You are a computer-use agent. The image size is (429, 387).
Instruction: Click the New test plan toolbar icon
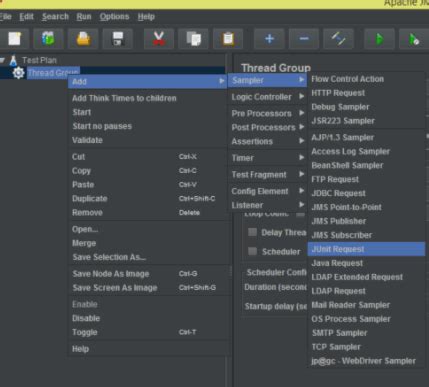pos(15,39)
